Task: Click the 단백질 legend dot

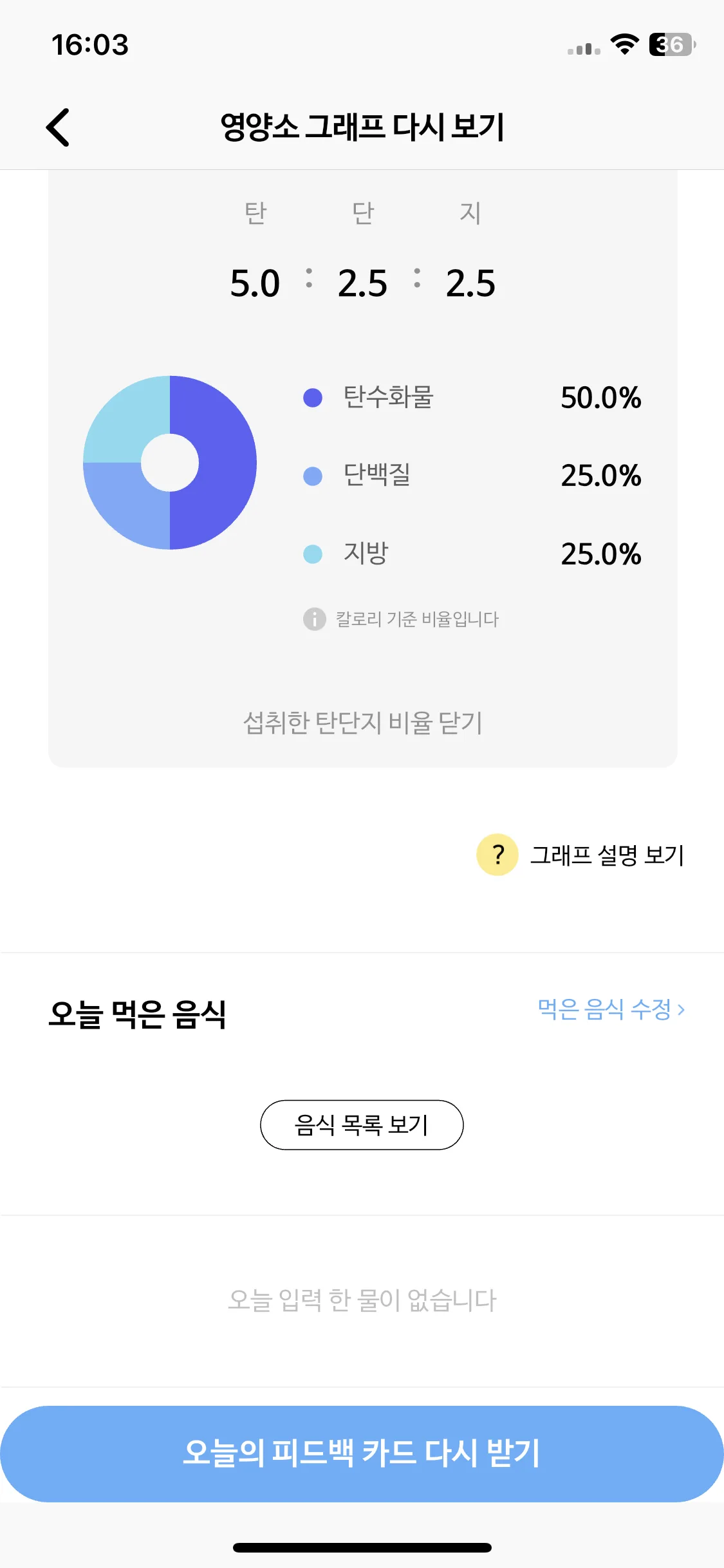Action: coord(313,476)
